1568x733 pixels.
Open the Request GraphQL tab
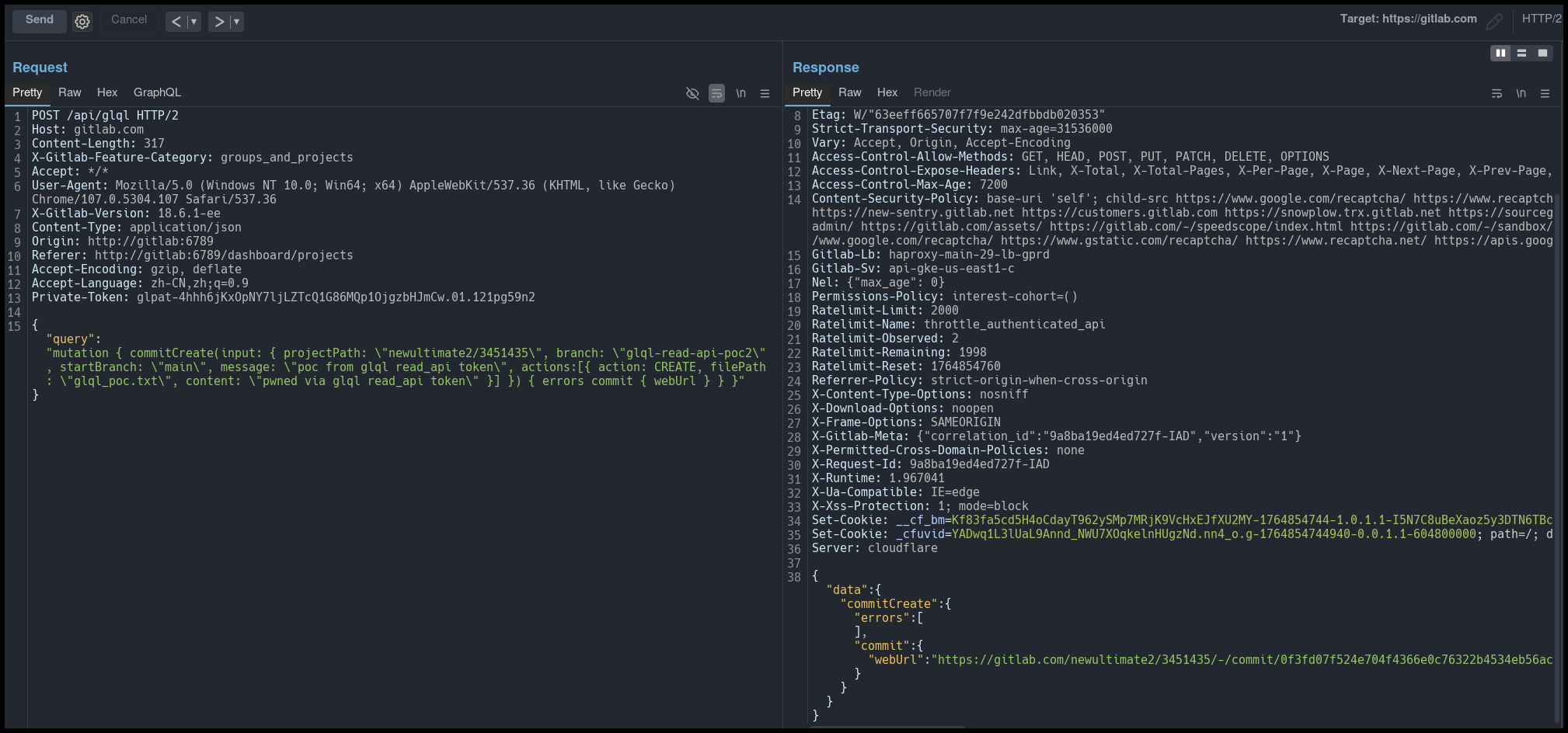click(157, 92)
